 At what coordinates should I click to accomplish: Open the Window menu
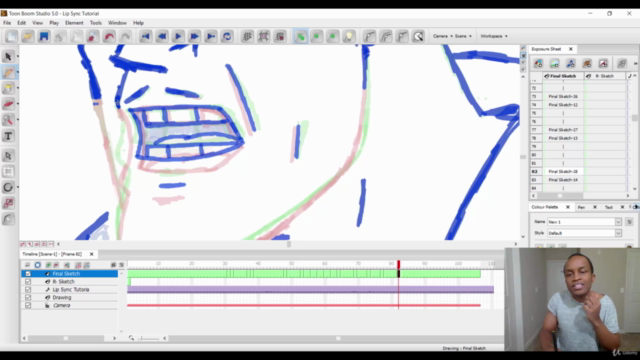(x=117, y=23)
